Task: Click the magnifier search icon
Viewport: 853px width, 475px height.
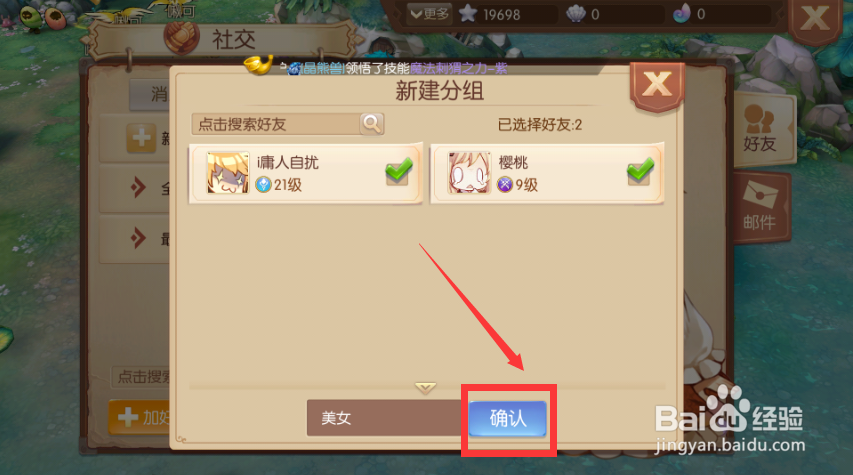Action: click(x=372, y=124)
